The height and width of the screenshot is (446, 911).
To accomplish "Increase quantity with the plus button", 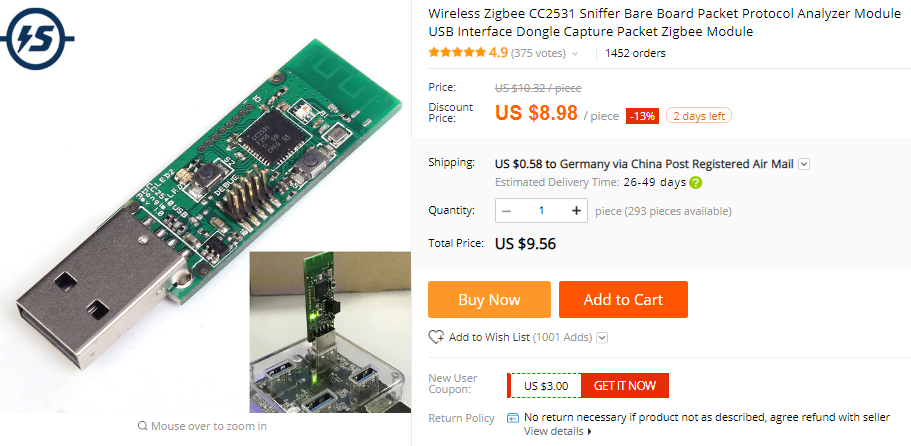I will tap(576, 211).
